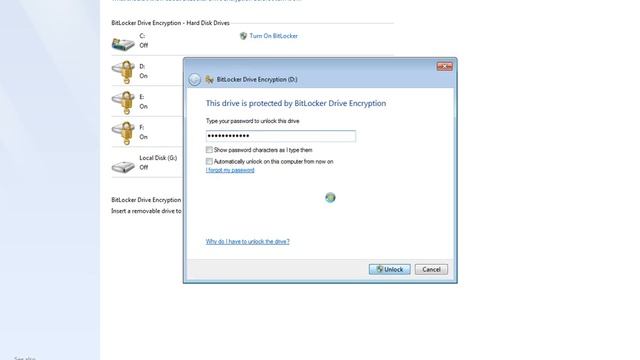Click the C: drive icon
Screen dimensions: 640x360
(123, 44)
